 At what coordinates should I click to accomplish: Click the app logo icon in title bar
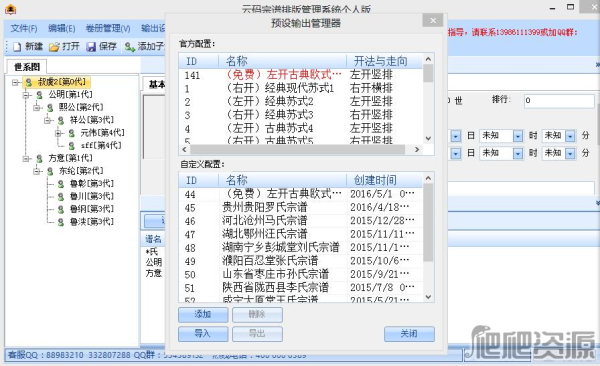pos(10,8)
